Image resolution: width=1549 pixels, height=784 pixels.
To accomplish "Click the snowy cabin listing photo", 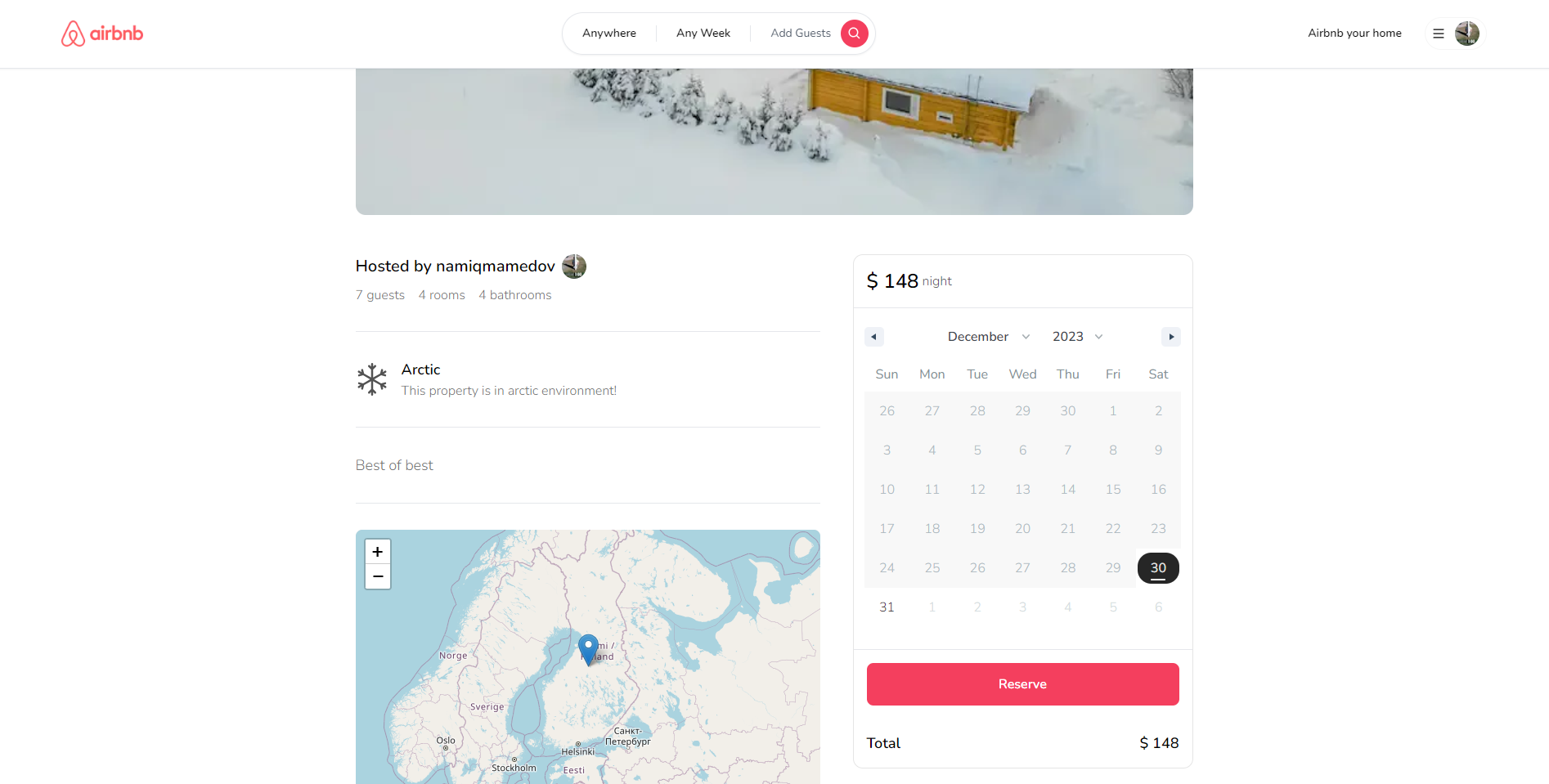I will point(774,141).
